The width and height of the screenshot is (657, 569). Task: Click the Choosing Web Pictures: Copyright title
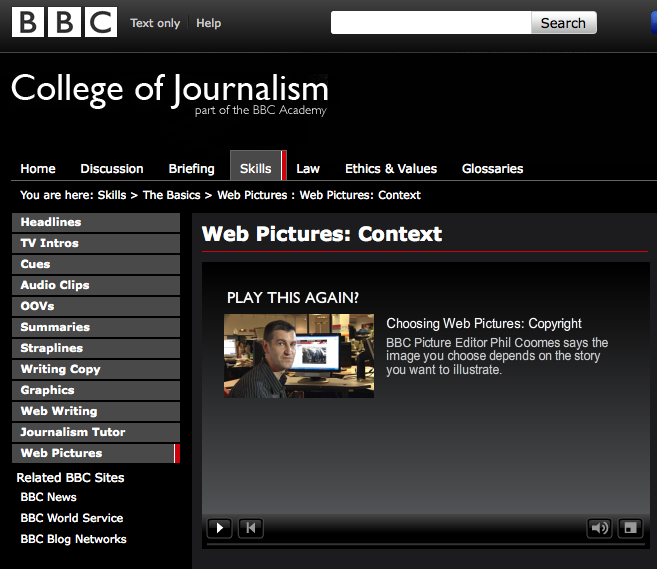pos(484,323)
